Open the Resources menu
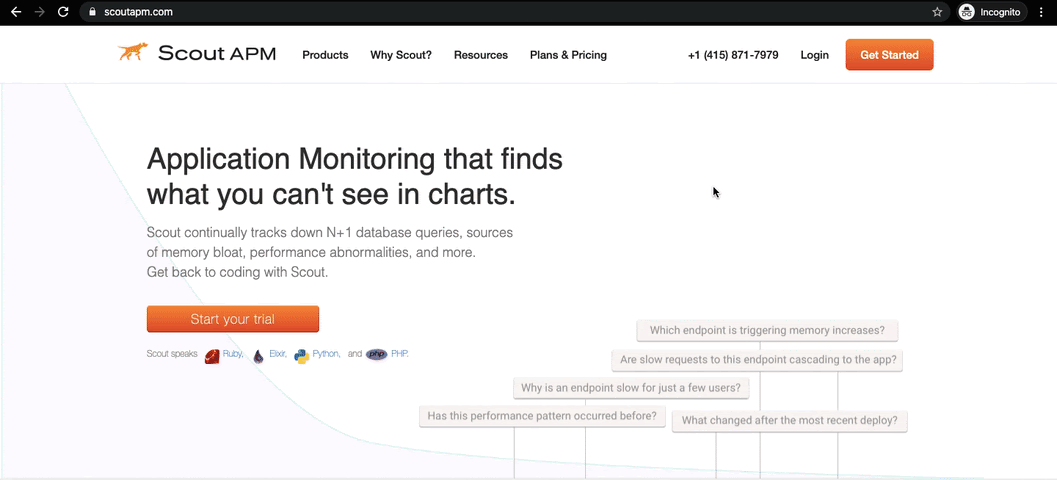Screen dimensions: 1057x480 (481, 55)
